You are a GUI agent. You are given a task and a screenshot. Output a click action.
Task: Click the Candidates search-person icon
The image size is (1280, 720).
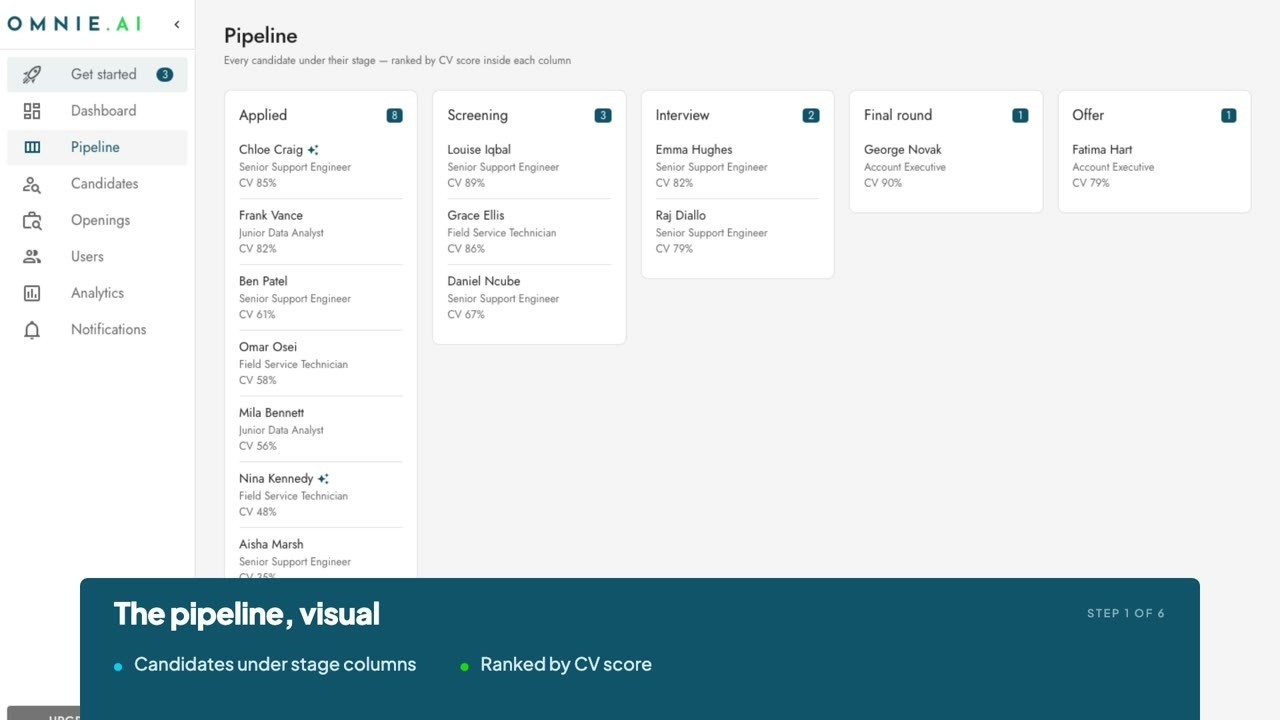click(32, 184)
